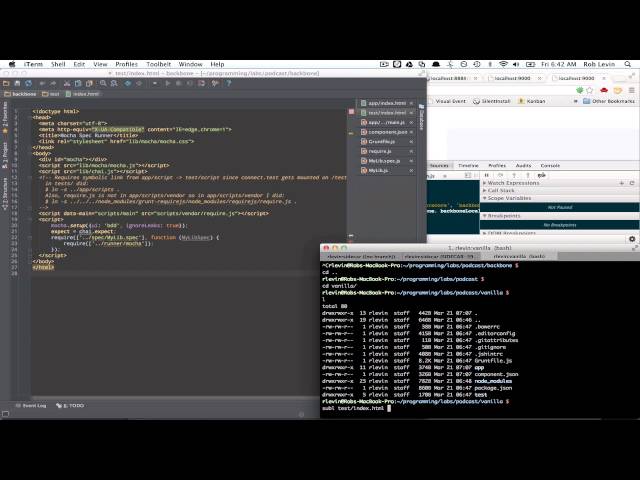Screen dimensions: 640x480
Task: Collapse the Scope Variables section
Action: (x=507, y=198)
